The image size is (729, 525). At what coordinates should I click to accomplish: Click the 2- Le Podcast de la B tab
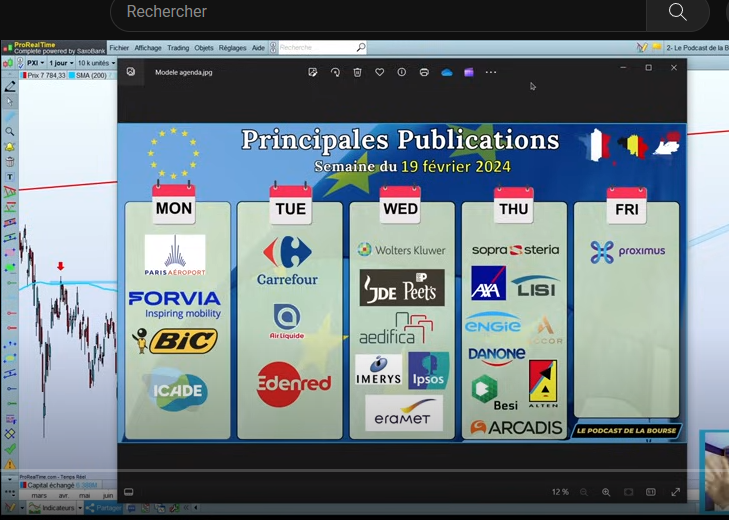click(696, 47)
